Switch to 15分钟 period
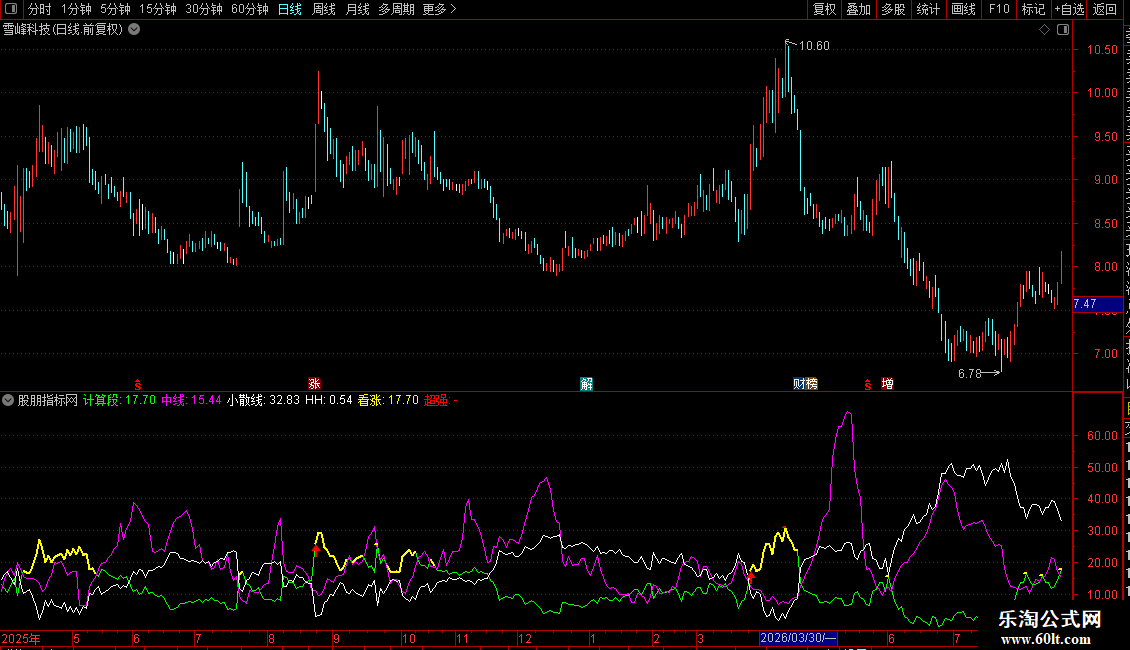This screenshot has height=650, width=1130. coord(158,9)
